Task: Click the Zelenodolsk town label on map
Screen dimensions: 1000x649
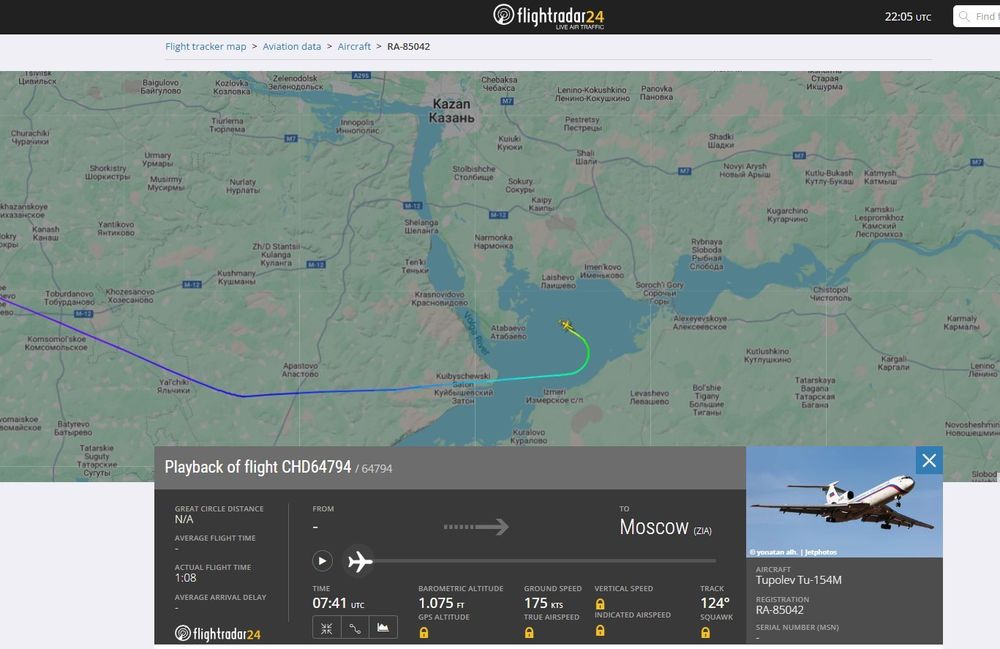Action: click(x=295, y=82)
